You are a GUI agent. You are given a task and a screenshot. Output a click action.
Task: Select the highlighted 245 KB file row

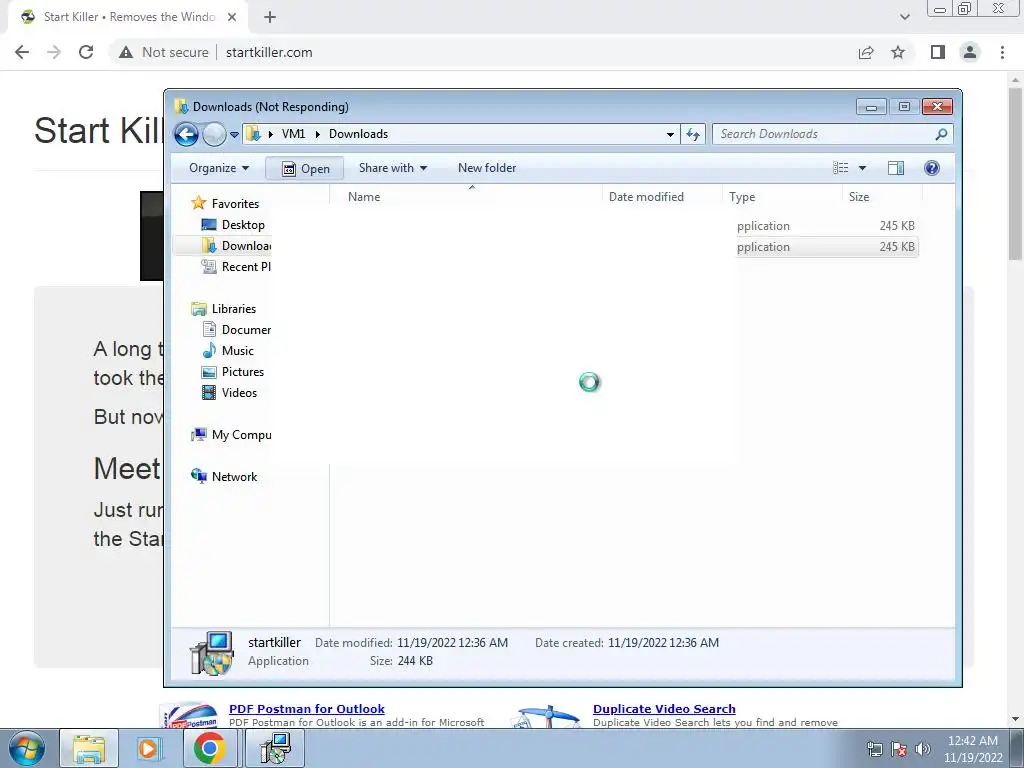pyautogui.click(x=825, y=247)
